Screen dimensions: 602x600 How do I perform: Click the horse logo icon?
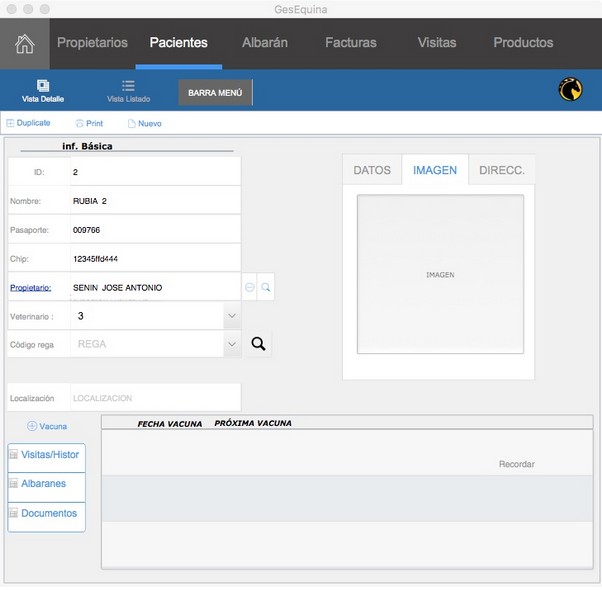(570, 91)
